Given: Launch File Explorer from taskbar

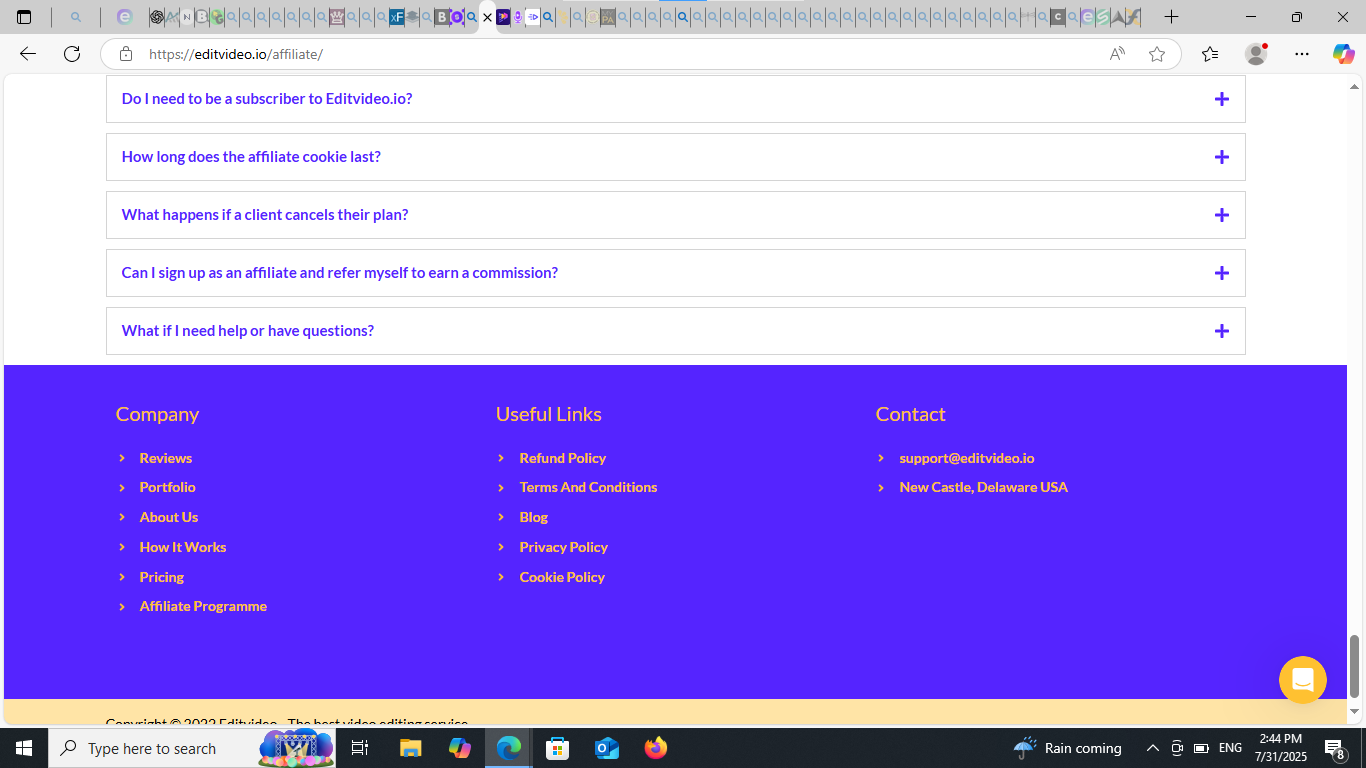Looking at the screenshot, I should tap(410, 748).
